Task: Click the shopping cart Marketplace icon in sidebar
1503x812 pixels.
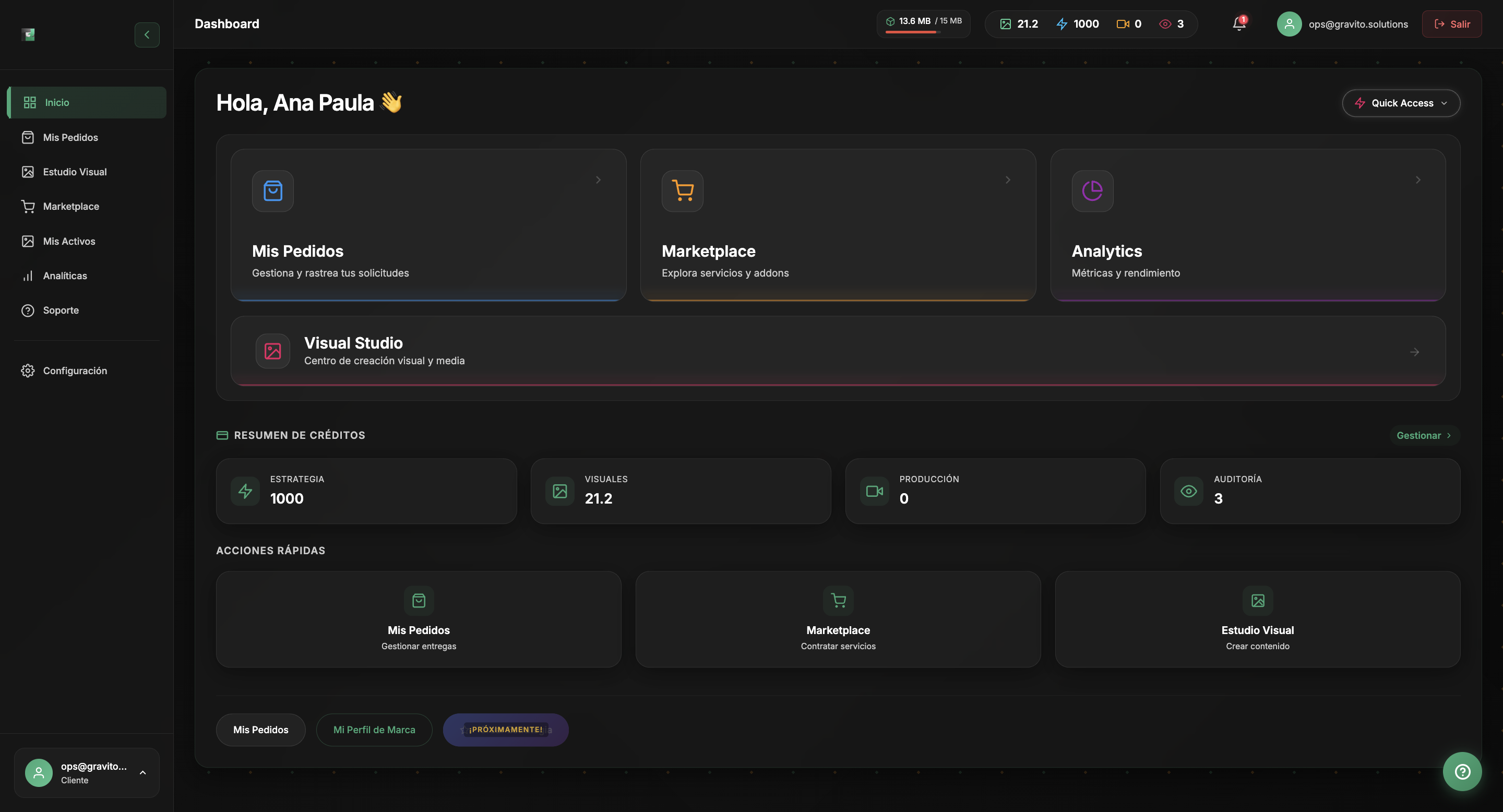Action: point(29,206)
